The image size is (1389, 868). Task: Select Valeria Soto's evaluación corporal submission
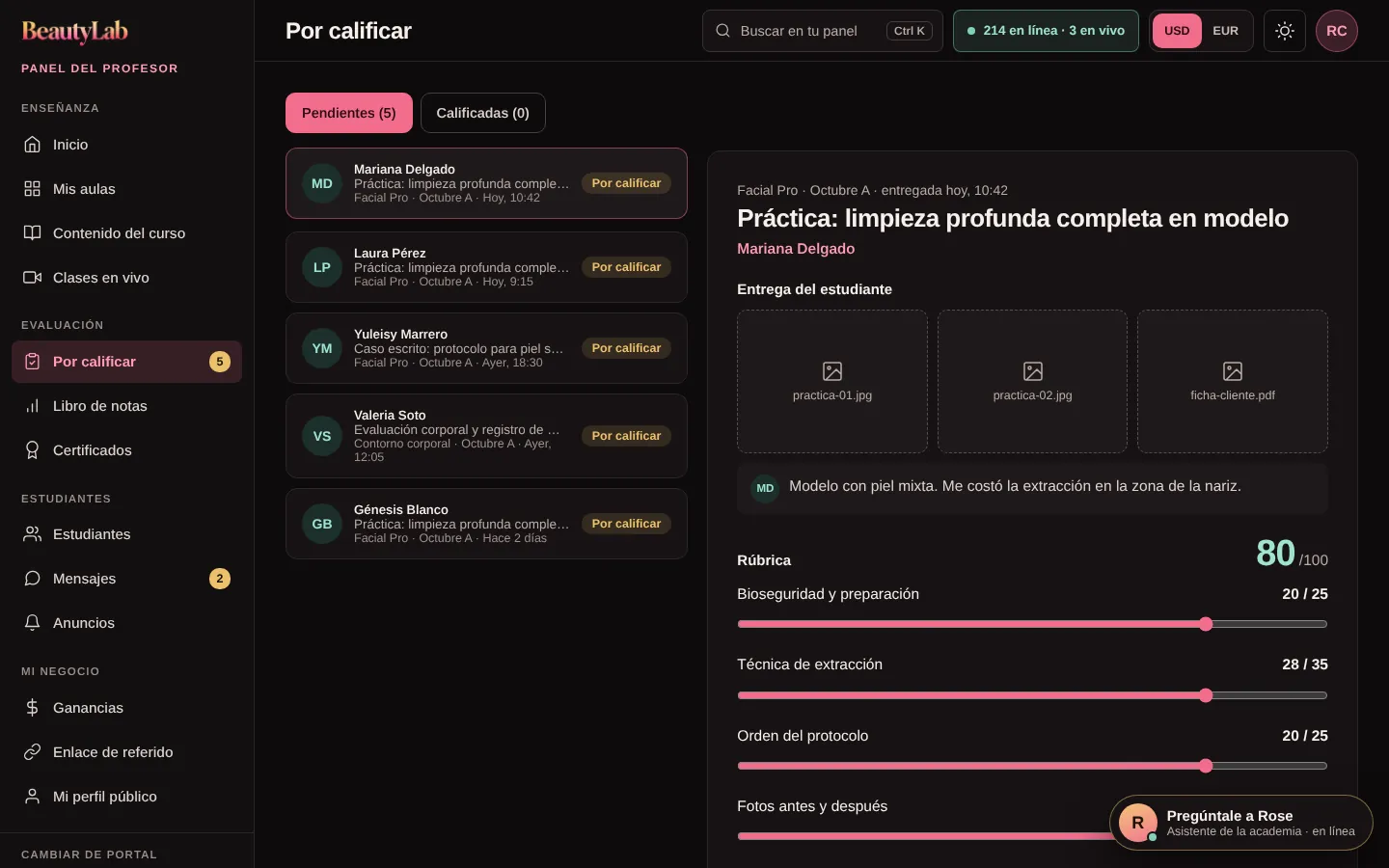(x=486, y=436)
